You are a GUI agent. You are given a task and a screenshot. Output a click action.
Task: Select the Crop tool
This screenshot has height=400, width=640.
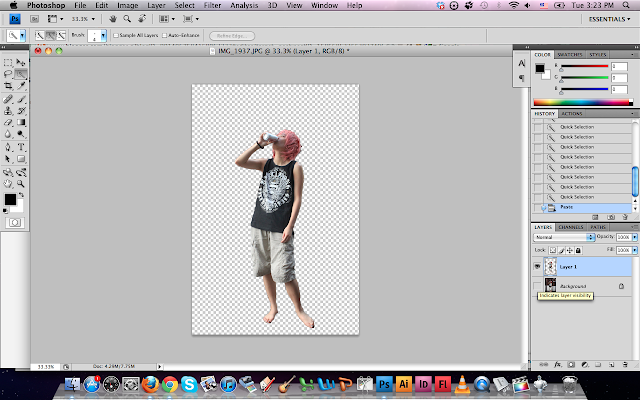click(8, 86)
